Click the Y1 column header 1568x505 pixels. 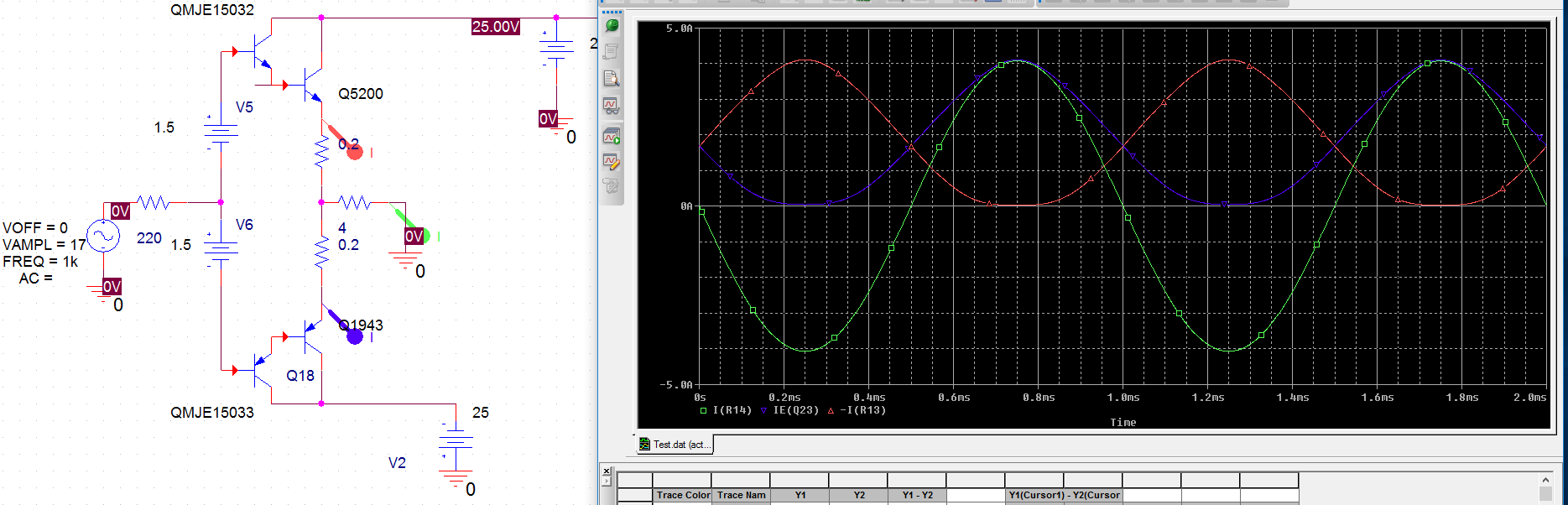[x=800, y=495]
